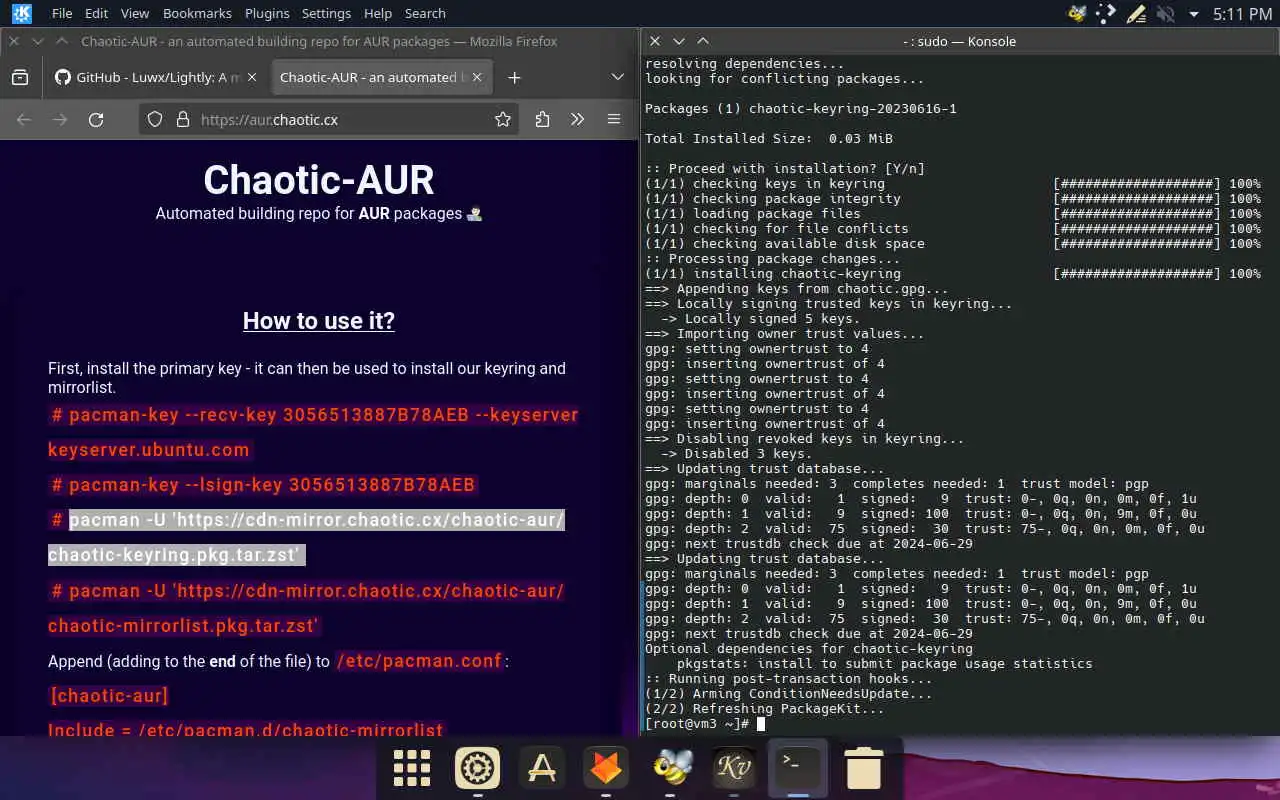Open the File menu
The height and width of the screenshot is (800, 1280).
pos(62,13)
